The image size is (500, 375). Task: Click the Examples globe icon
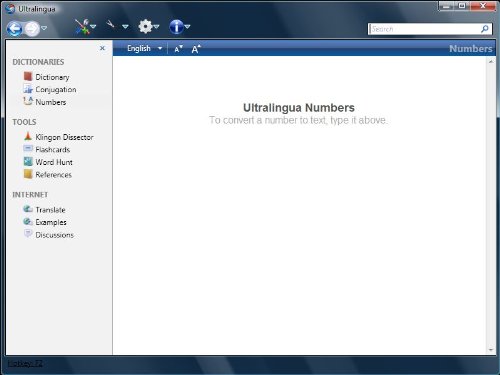tap(28, 221)
